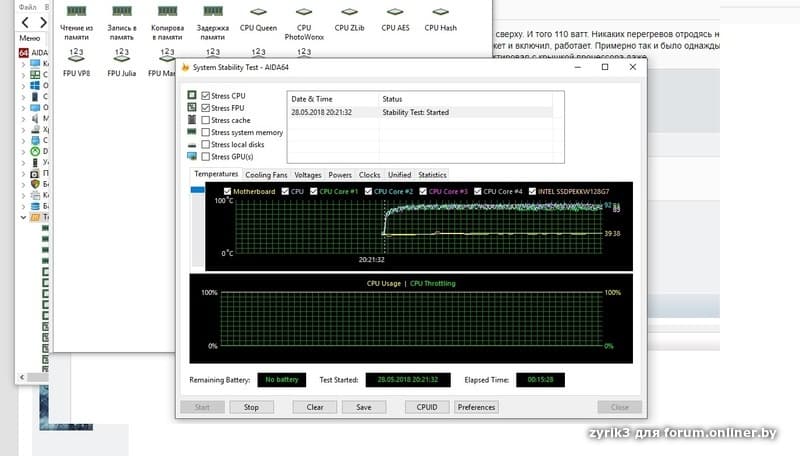Click the blue graph selector bar left of temperatures
The height and width of the screenshot is (456, 800).
coord(197,190)
